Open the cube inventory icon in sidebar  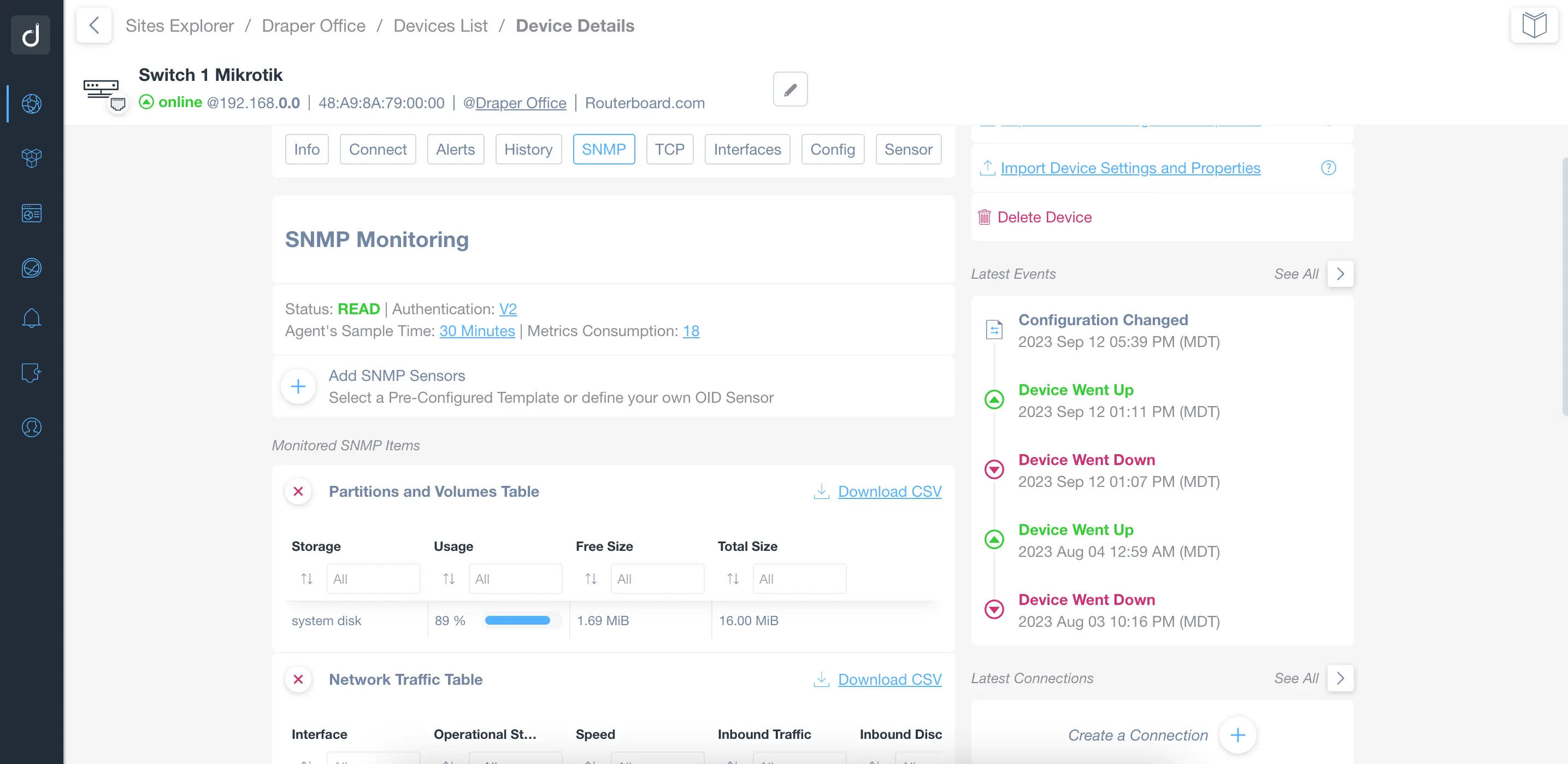click(31, 158)
